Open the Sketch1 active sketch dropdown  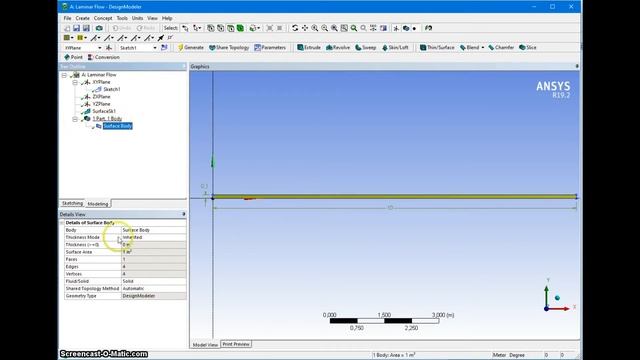click(x=155, y=48)
